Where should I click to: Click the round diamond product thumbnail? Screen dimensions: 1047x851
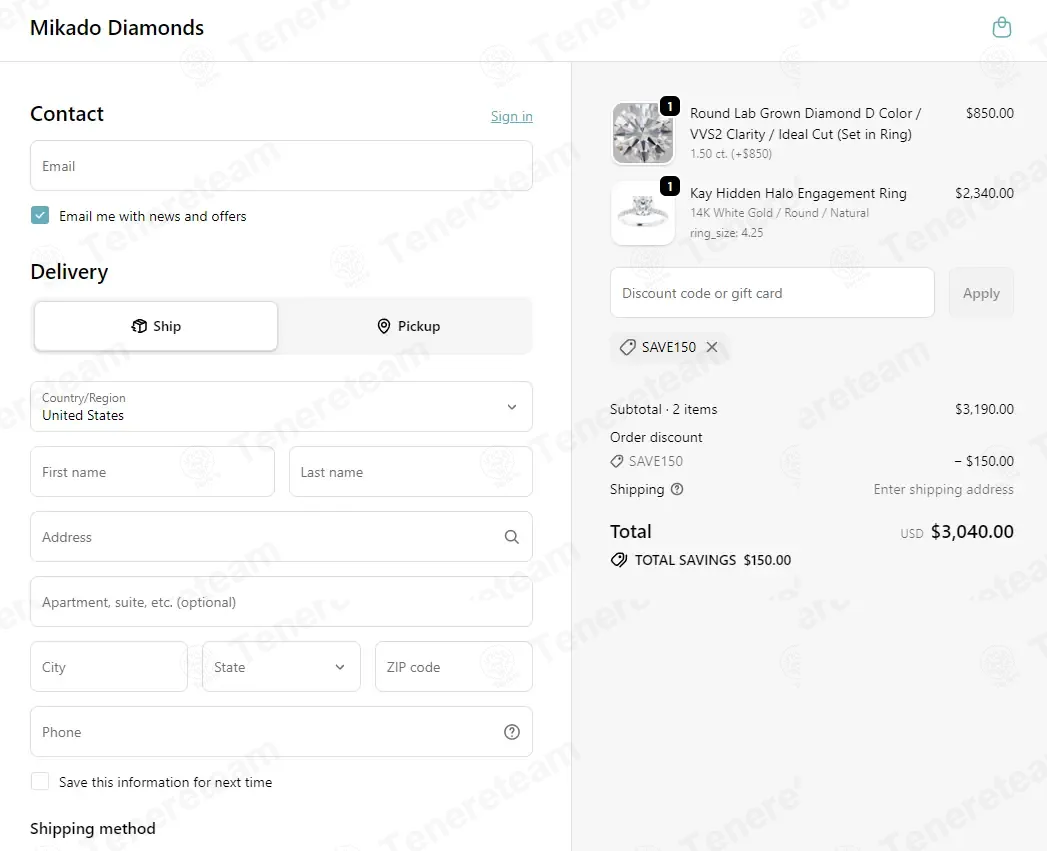[642, 133]
